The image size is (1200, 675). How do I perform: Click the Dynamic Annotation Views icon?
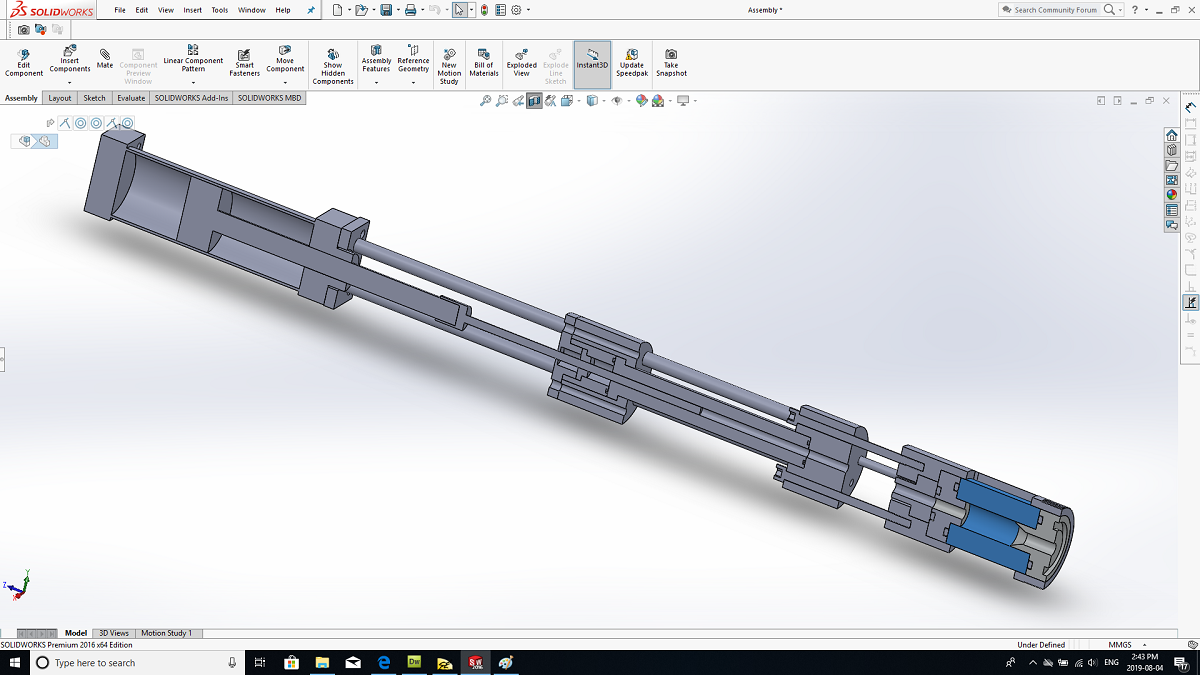pyautogui.click(x=550, y=101)
